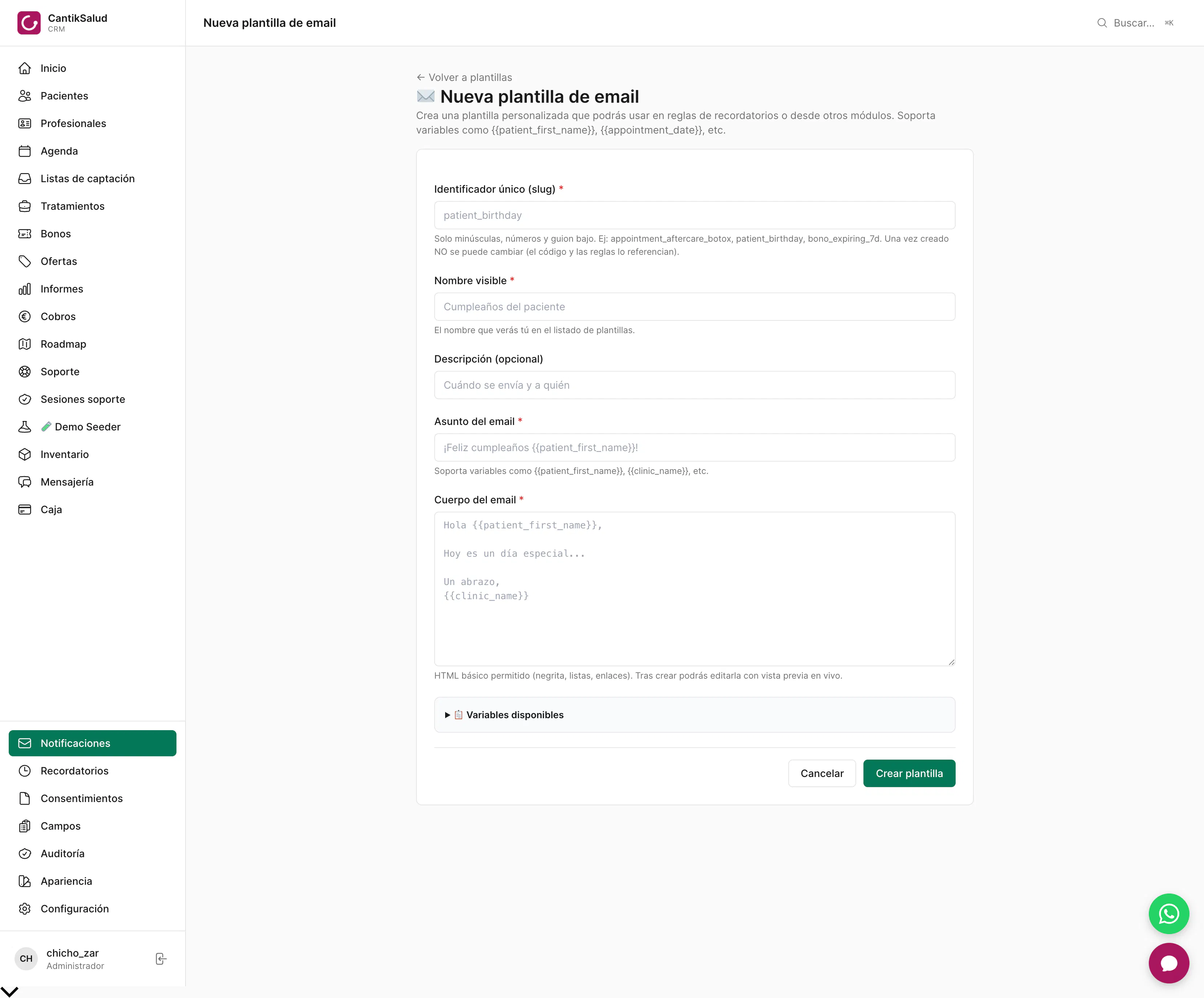Click the CantikSalud logo icon
Image resolution: width=1204 pixels, height=998 pixels.
[x=29, y=23]
